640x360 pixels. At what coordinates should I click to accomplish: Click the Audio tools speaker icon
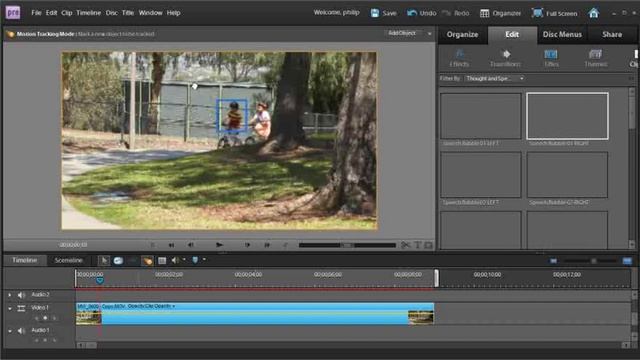[x=175, y=260]
